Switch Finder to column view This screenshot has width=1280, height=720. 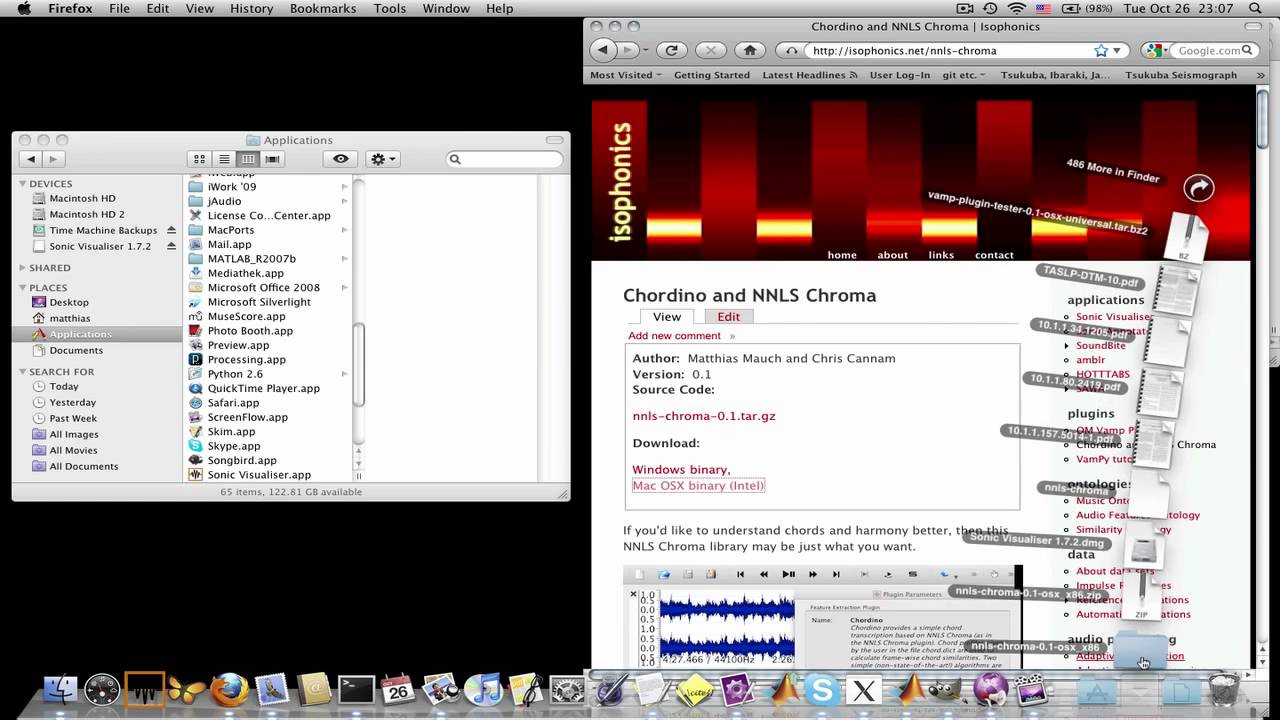(248, 159)
